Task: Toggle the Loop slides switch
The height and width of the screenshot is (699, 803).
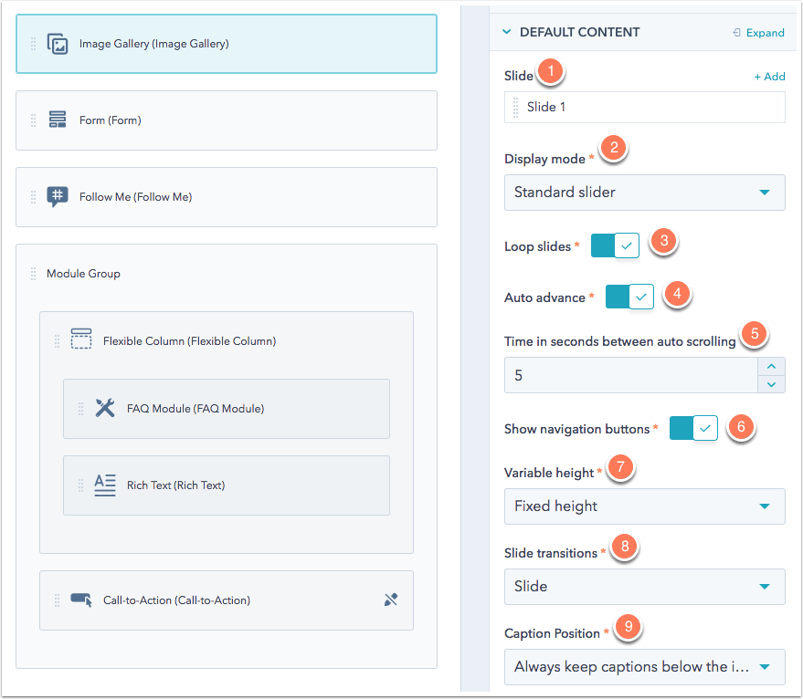Action: 615,246
